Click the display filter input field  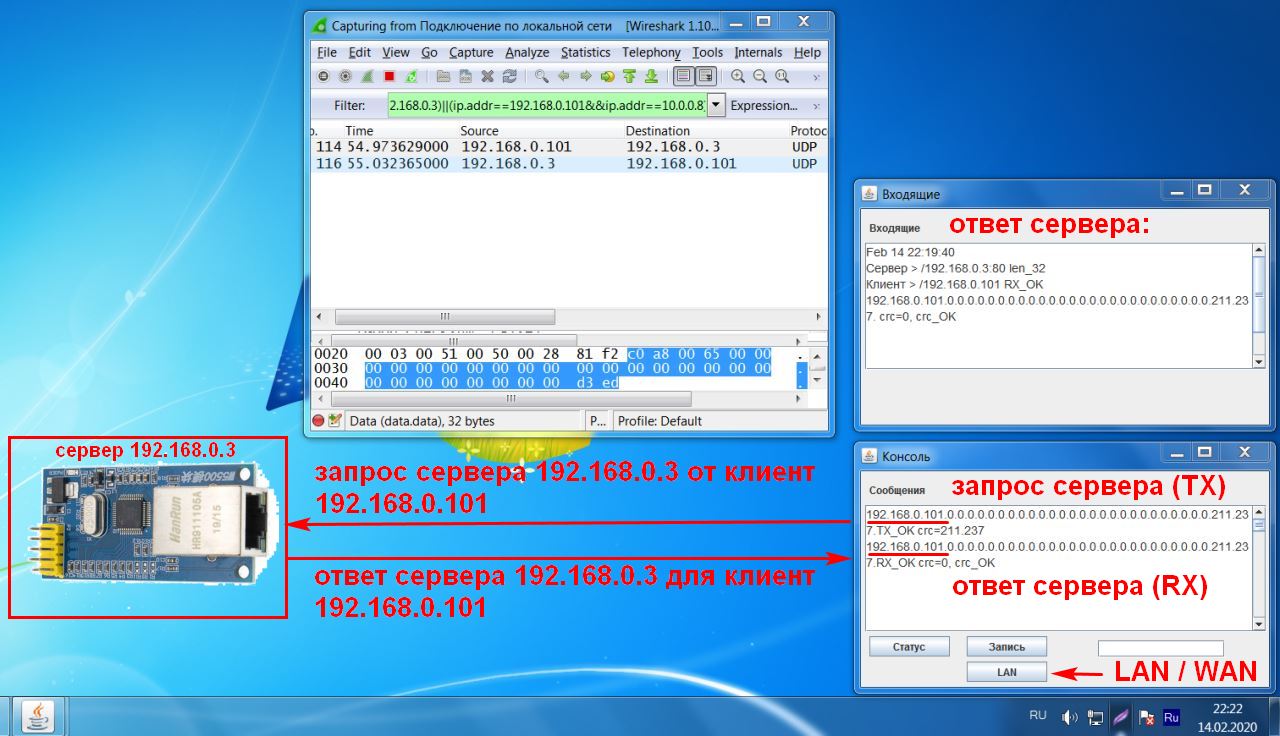click(547, 105)
